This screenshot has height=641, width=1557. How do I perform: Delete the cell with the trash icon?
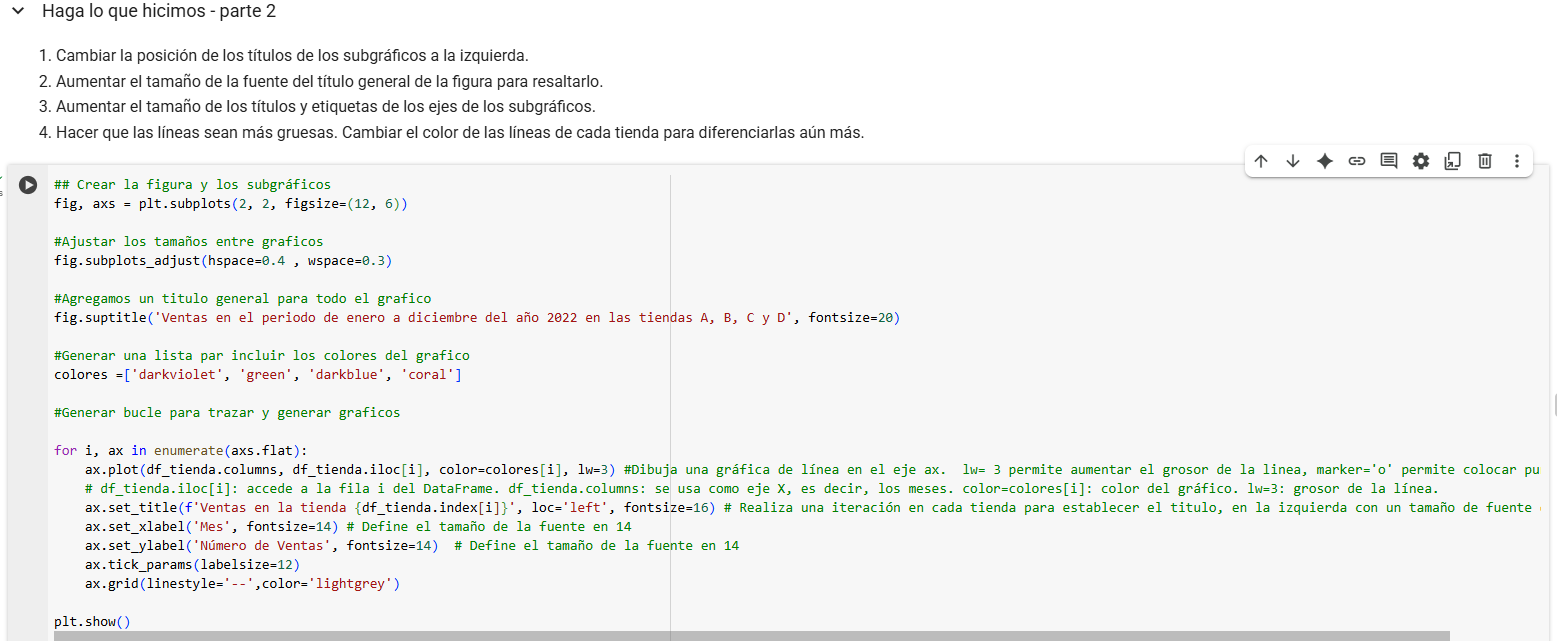(x=1485, y=161)
